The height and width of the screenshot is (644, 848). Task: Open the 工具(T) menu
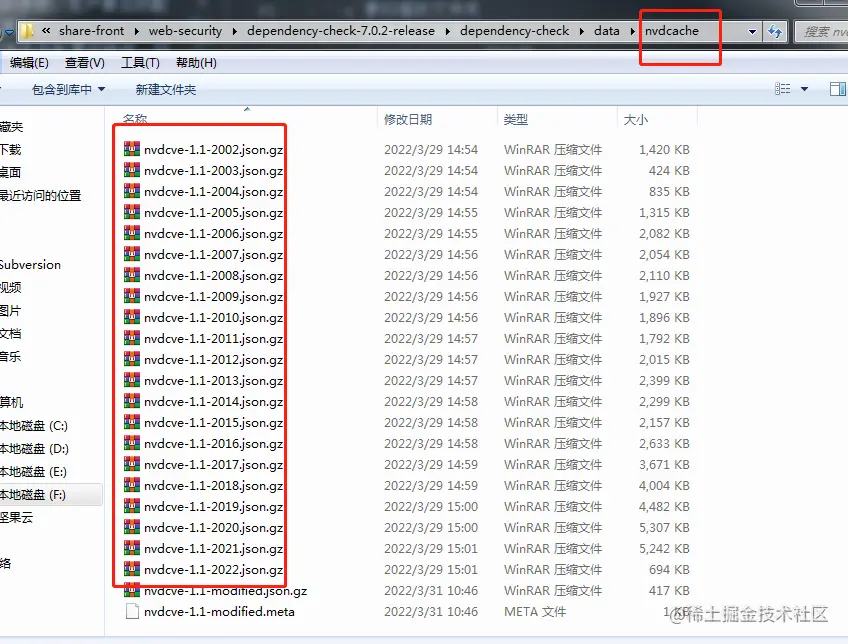[x=140, y=63]
